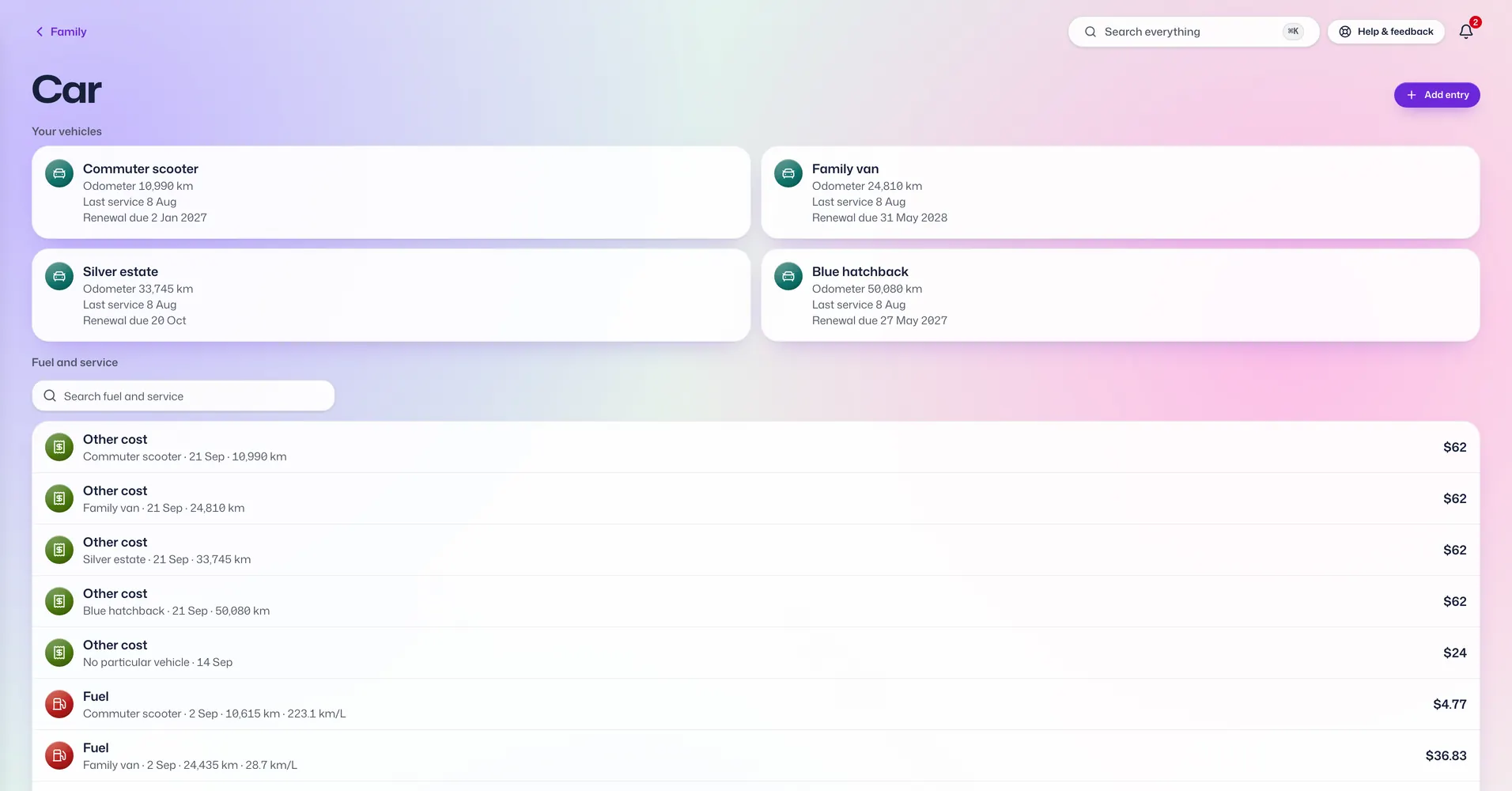Click 'Renewal due 27 May 2027' text
Screen dimensions: 1512x791
[x=879, y=320]
